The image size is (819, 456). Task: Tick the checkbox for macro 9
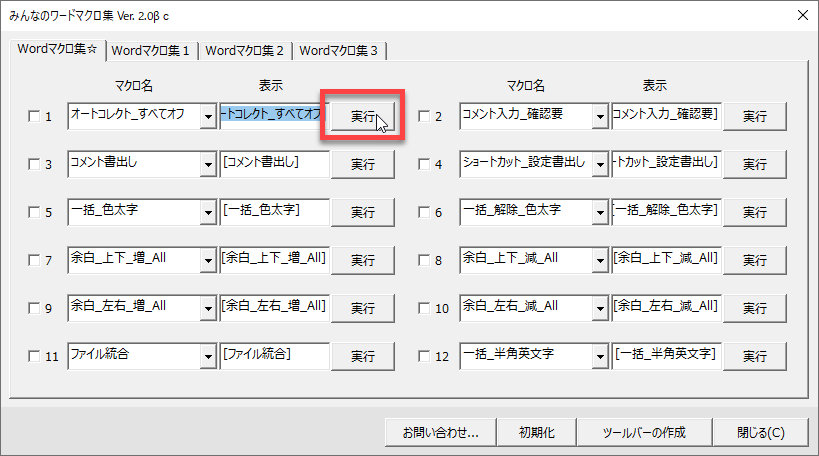point(33,308)
